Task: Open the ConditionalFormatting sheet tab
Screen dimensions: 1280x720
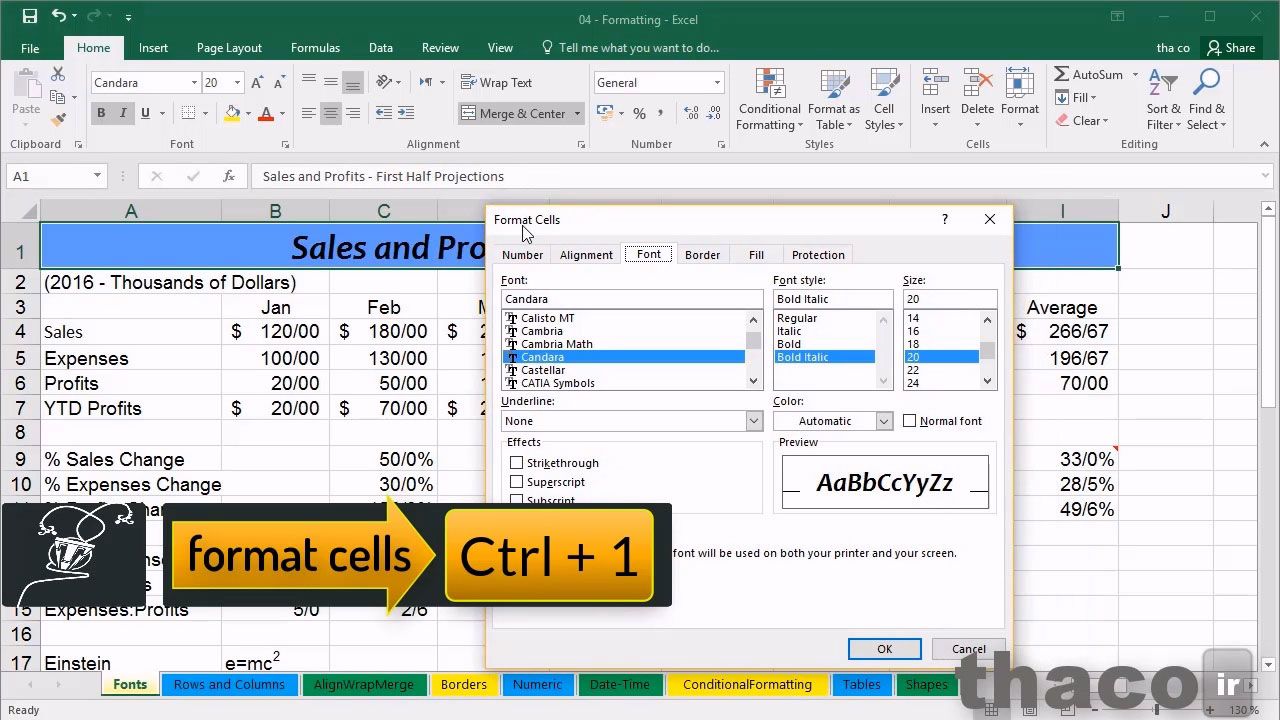Action: pyautogui.click(x=747, y=685)
